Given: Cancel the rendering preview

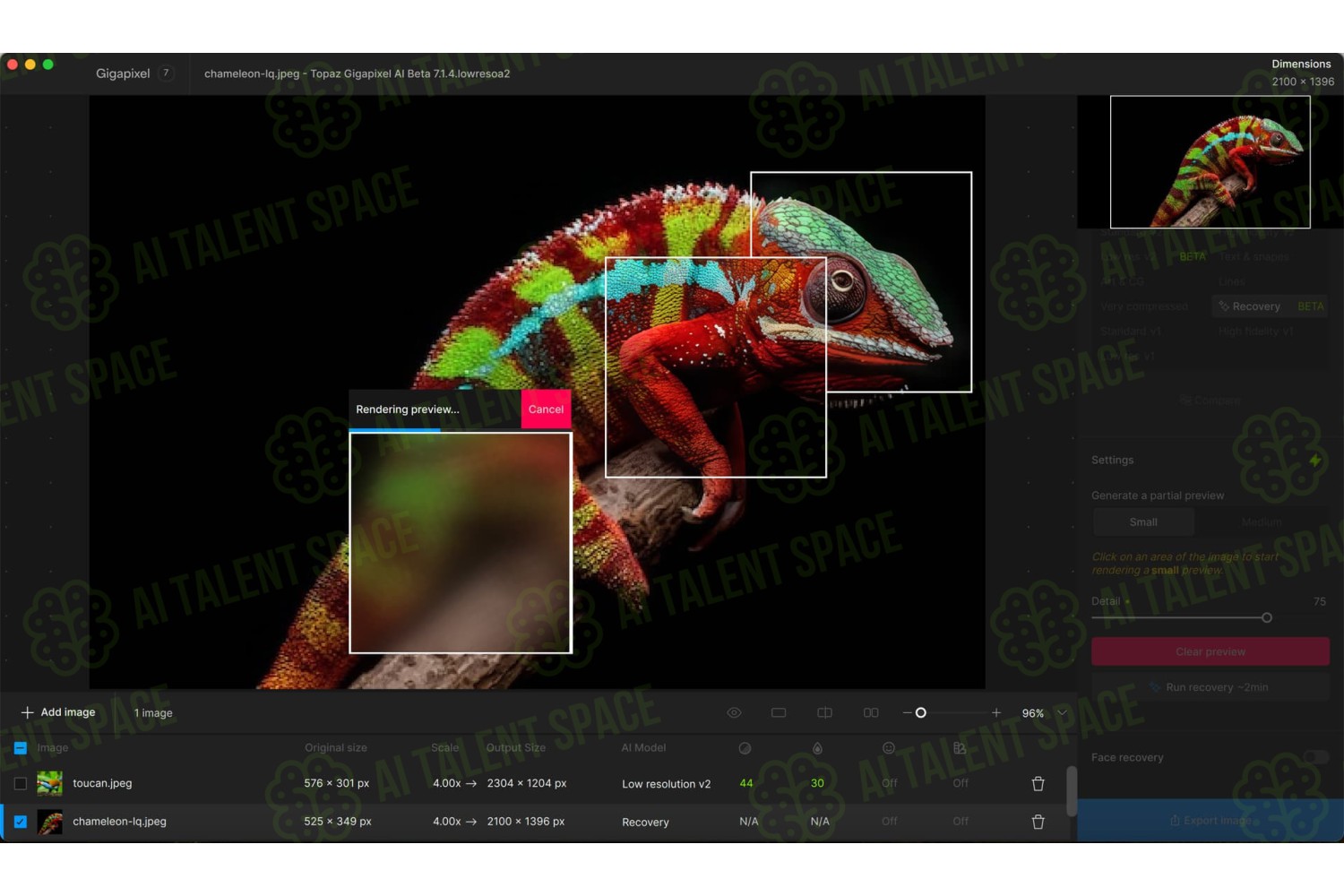Looking at the screenshot, I should click(546, 409).
